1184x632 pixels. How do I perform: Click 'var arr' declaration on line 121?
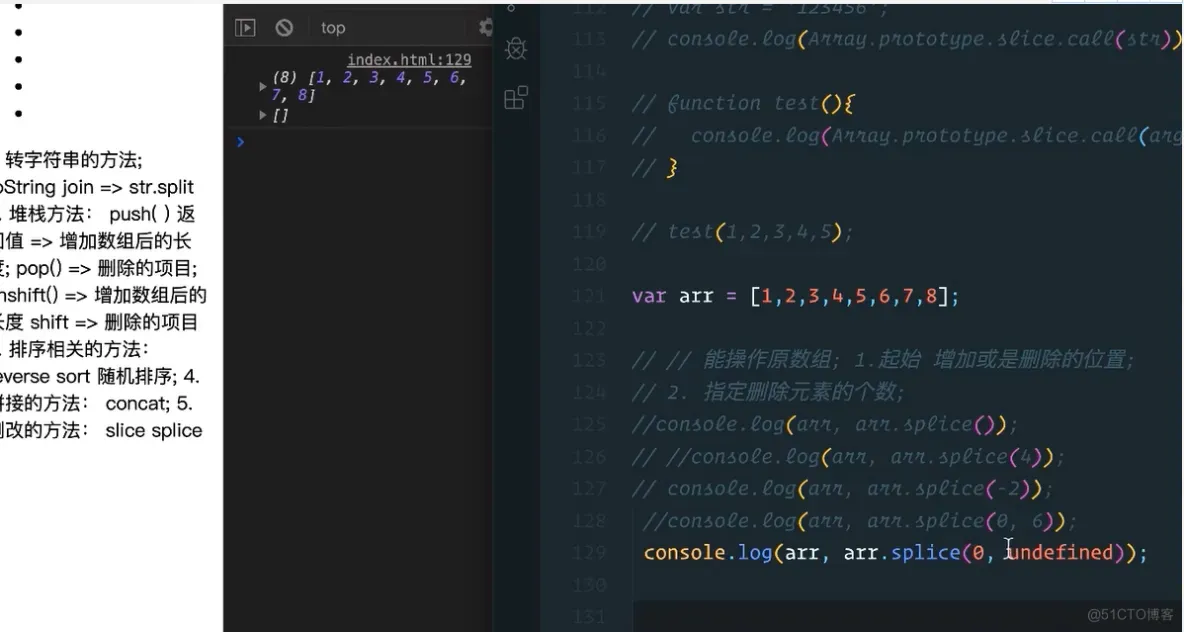click(672, 296)
